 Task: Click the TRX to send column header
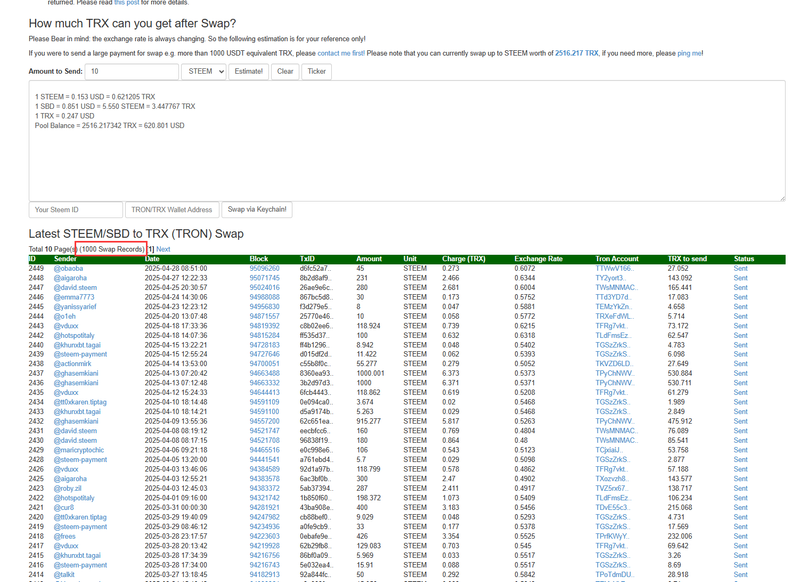pyautogui.click(x=687, y=259)
